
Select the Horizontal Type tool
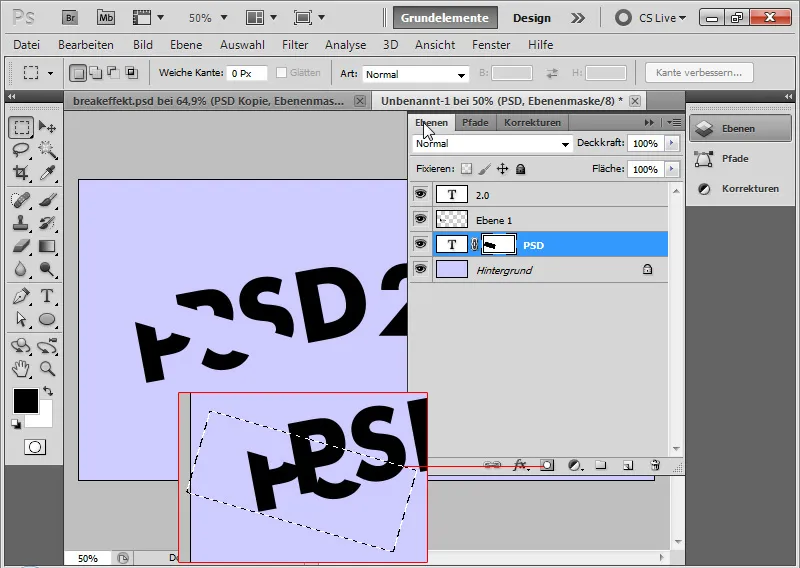pos(47,296)
